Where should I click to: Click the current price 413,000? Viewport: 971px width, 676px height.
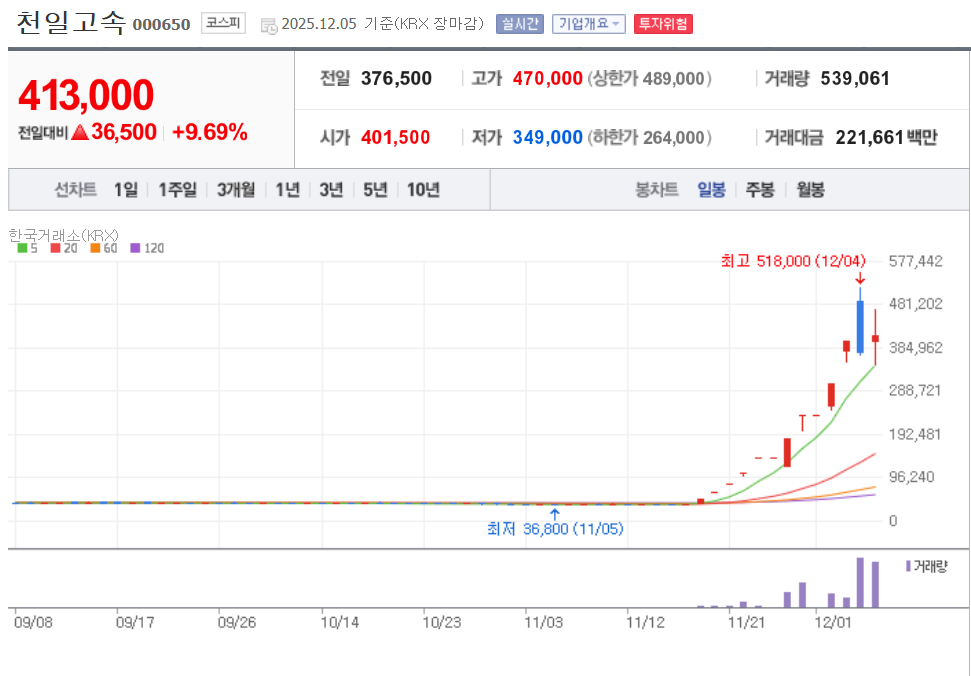click(x=86, y=95)
